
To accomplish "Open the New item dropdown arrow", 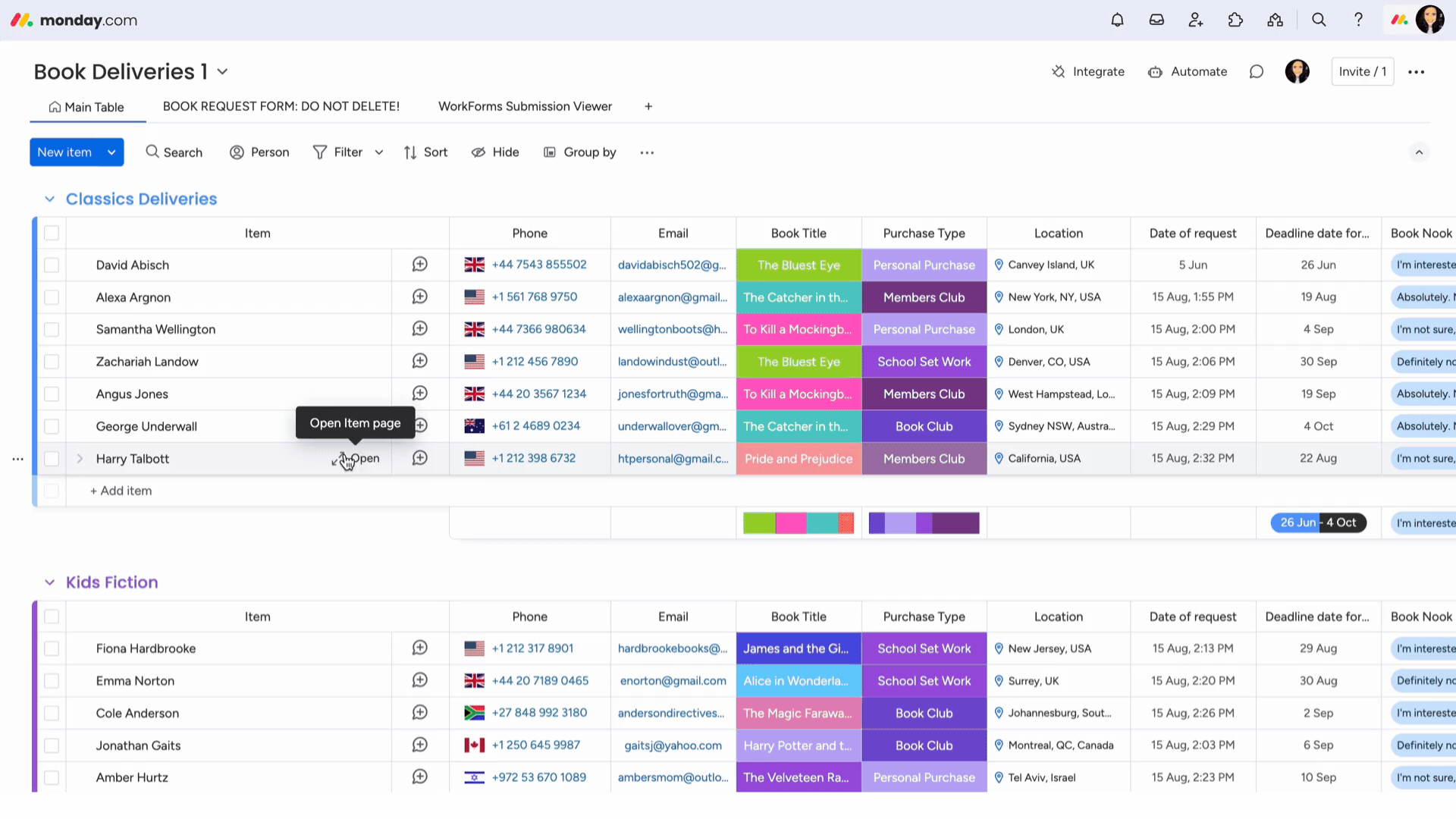I will coord(111,152).
